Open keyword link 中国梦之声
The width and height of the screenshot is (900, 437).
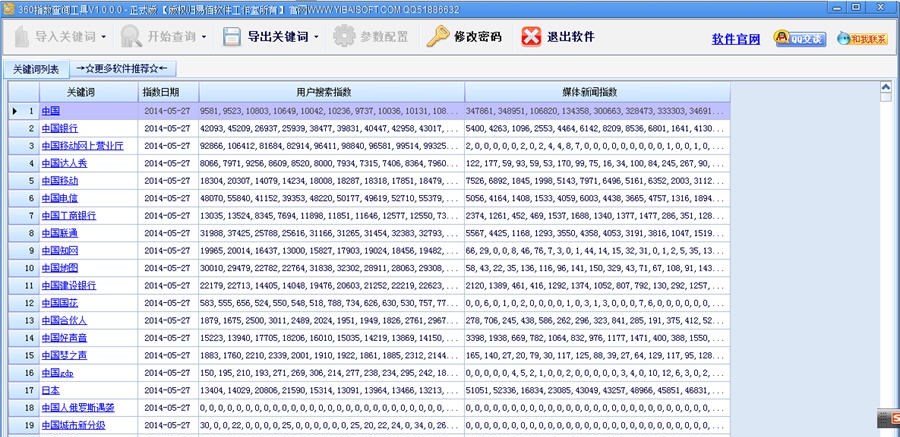(x=64, y=355)
